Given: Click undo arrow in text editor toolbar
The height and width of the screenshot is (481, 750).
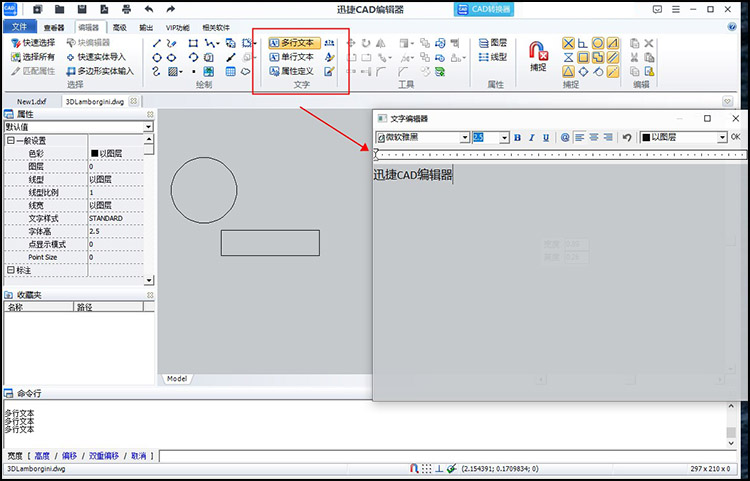Looking at the screenshot, I should pos(627,138).
